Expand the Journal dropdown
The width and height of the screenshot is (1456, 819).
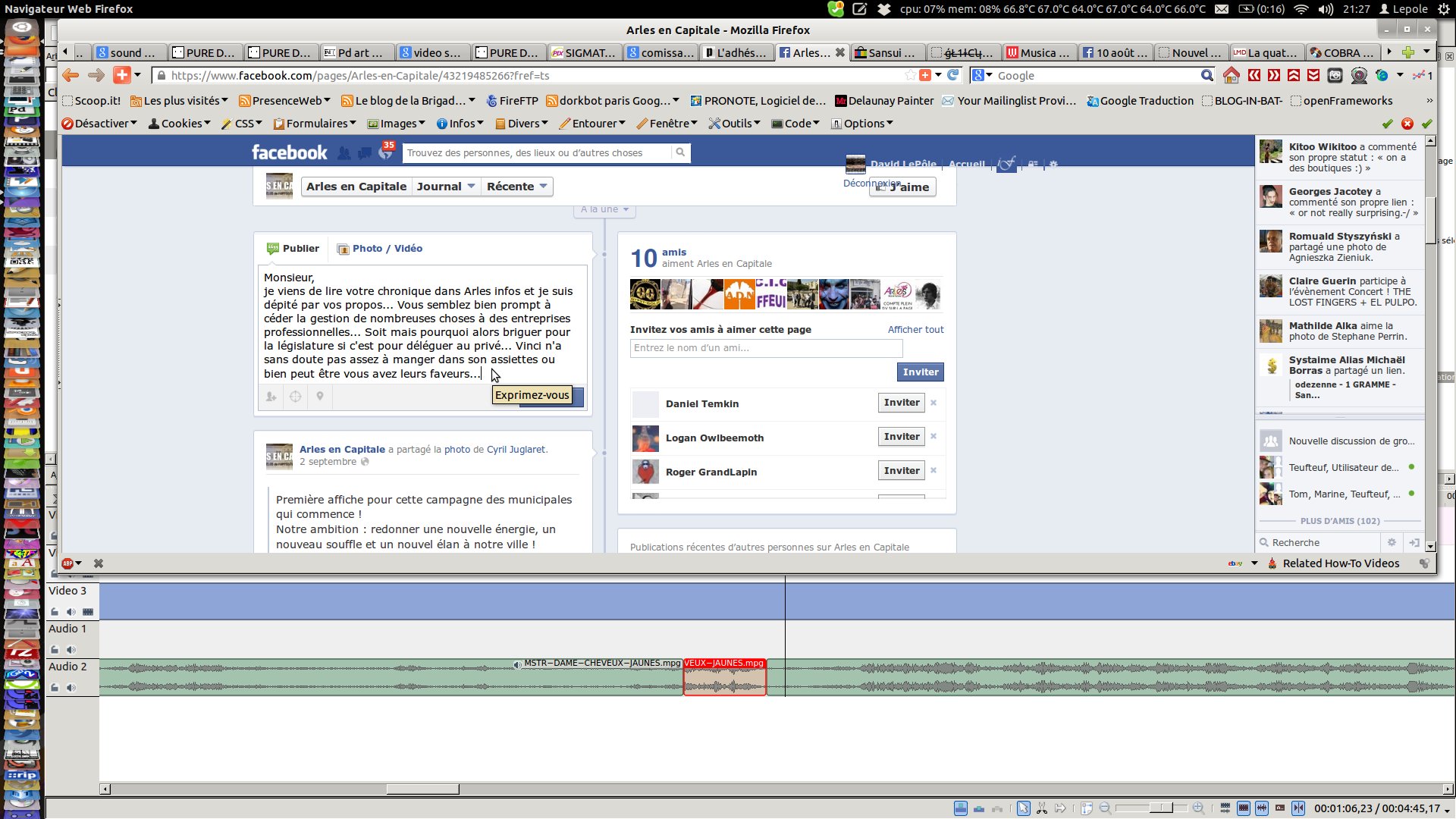tap(446, 187)
